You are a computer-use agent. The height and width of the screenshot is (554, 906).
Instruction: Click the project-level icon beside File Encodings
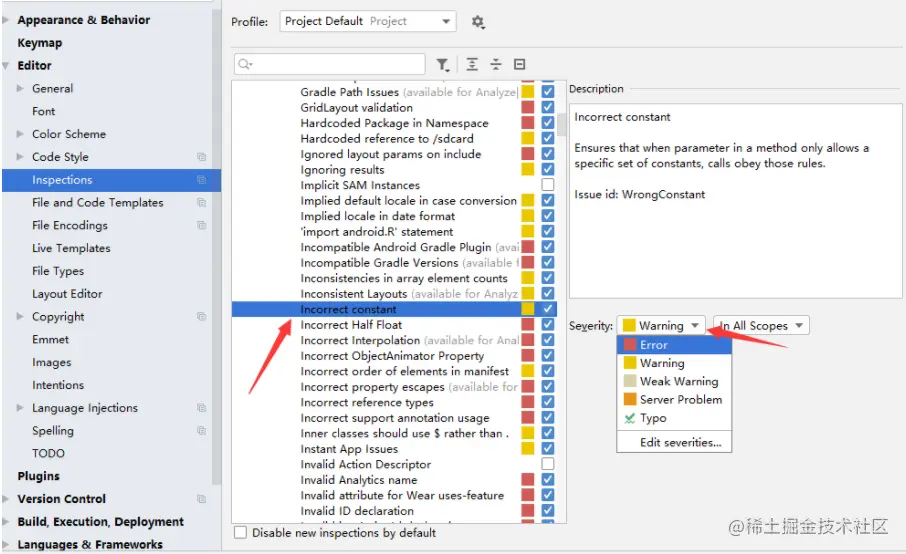[201, 225]
